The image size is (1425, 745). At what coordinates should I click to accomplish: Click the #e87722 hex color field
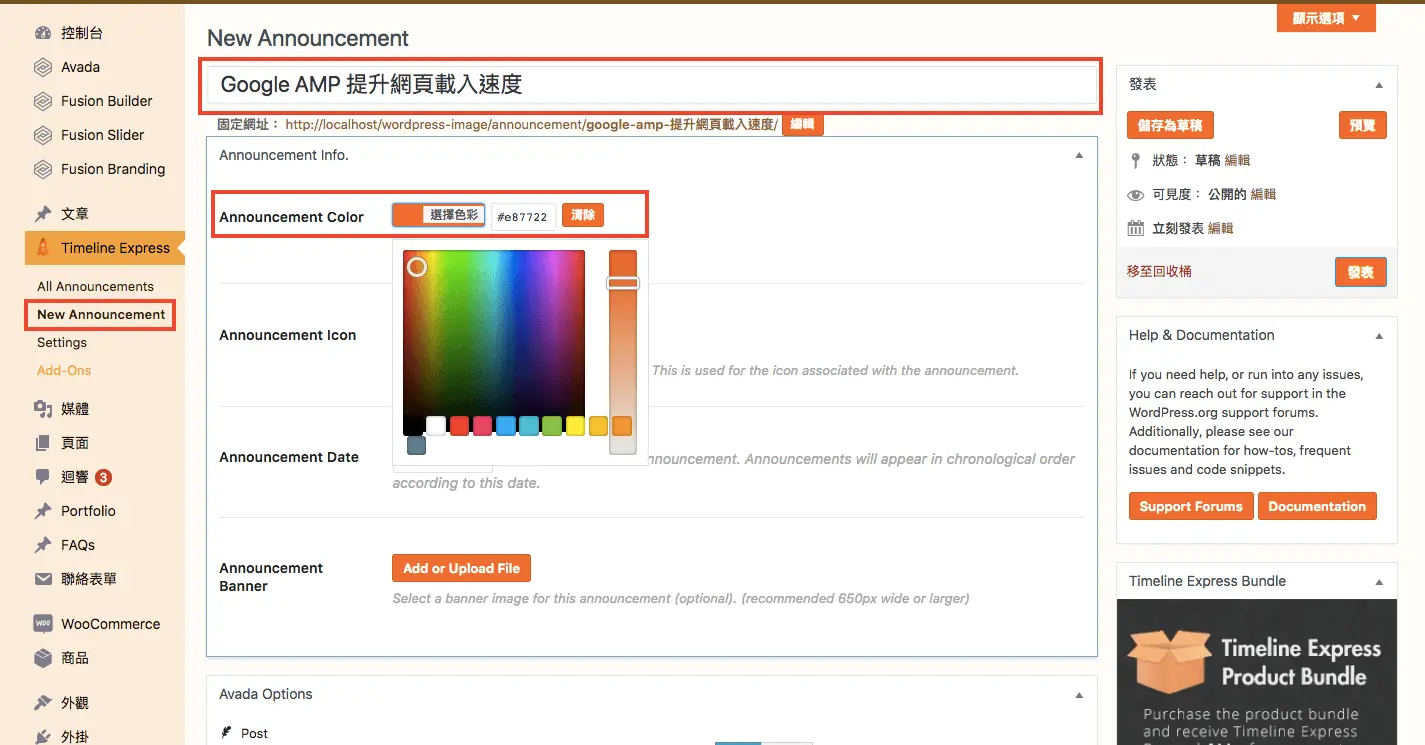click(524, 216)
